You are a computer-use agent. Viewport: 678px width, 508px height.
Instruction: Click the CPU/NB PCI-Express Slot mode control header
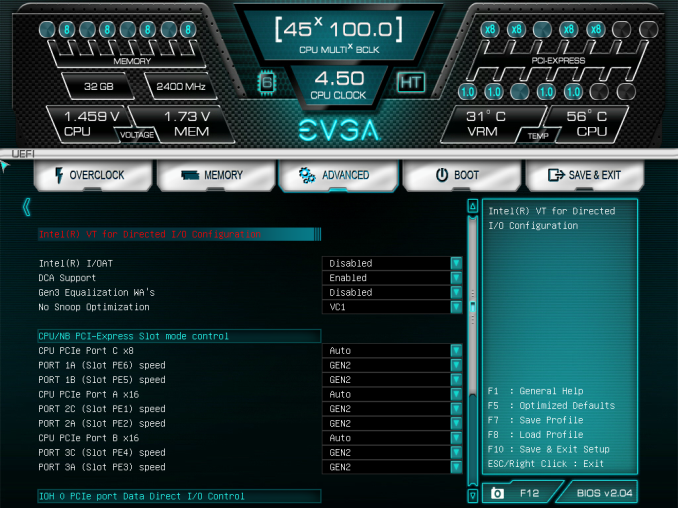(x=179, y=336)
